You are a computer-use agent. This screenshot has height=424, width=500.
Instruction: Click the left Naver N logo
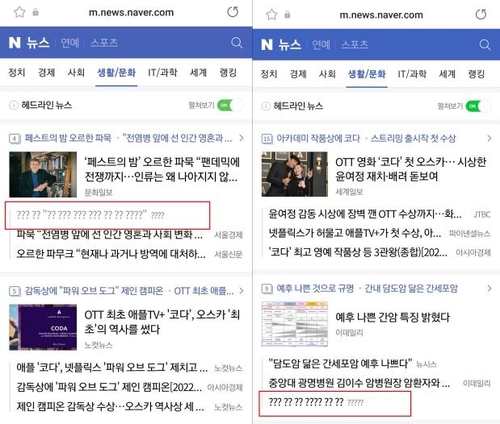pos(14,43)
